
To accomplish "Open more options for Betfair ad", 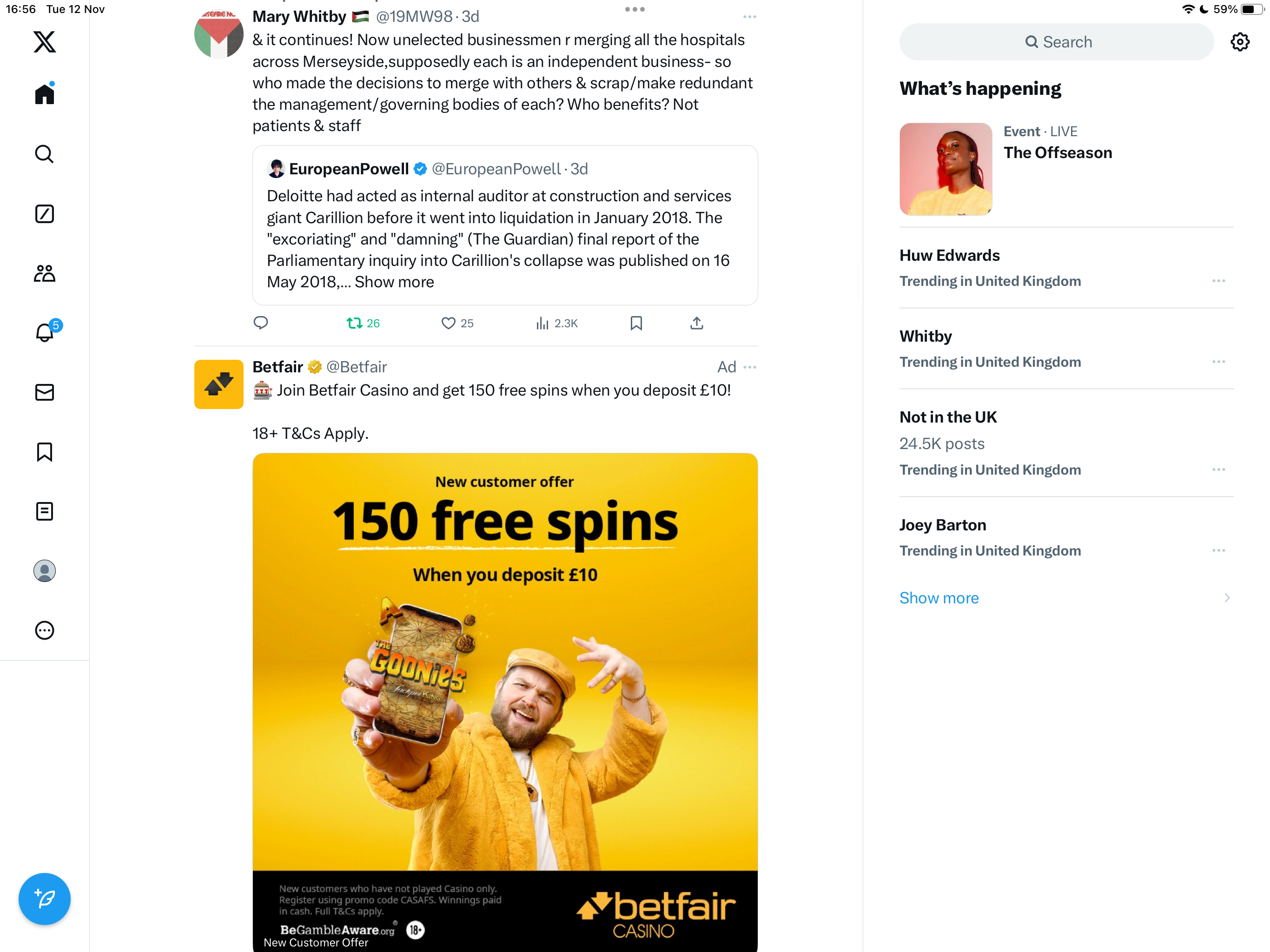I will pos(750,367).
